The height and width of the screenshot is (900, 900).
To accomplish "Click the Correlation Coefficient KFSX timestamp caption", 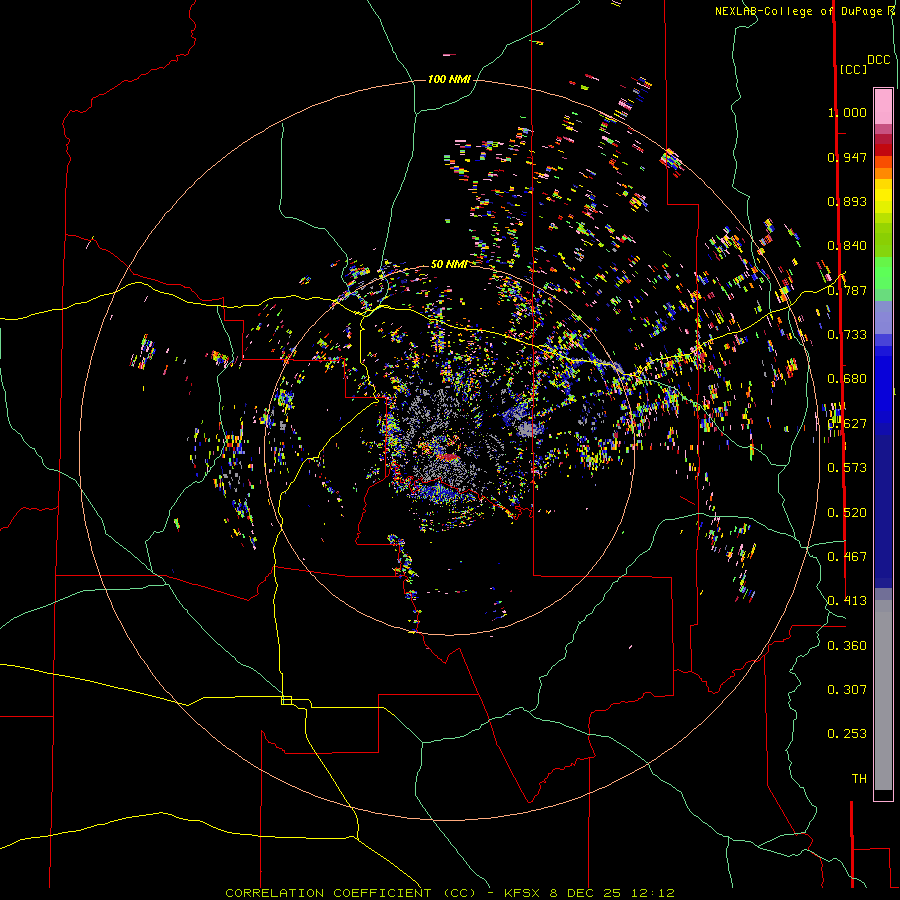I will pos(449,893).
